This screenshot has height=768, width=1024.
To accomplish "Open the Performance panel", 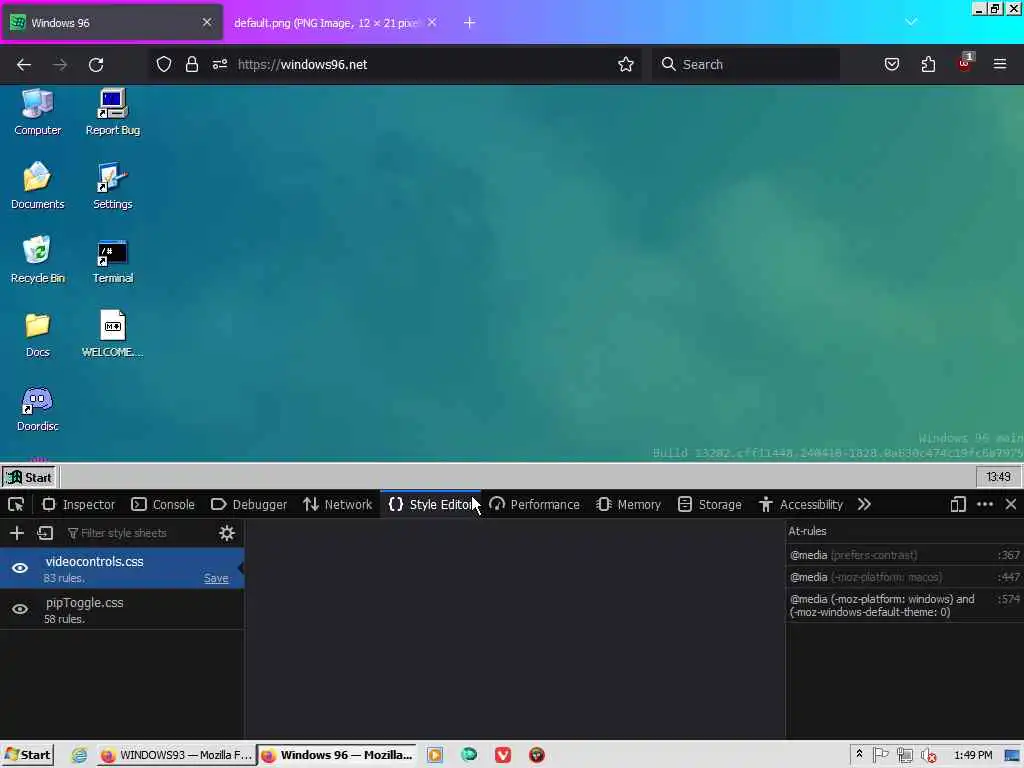I will coord(534,505).
